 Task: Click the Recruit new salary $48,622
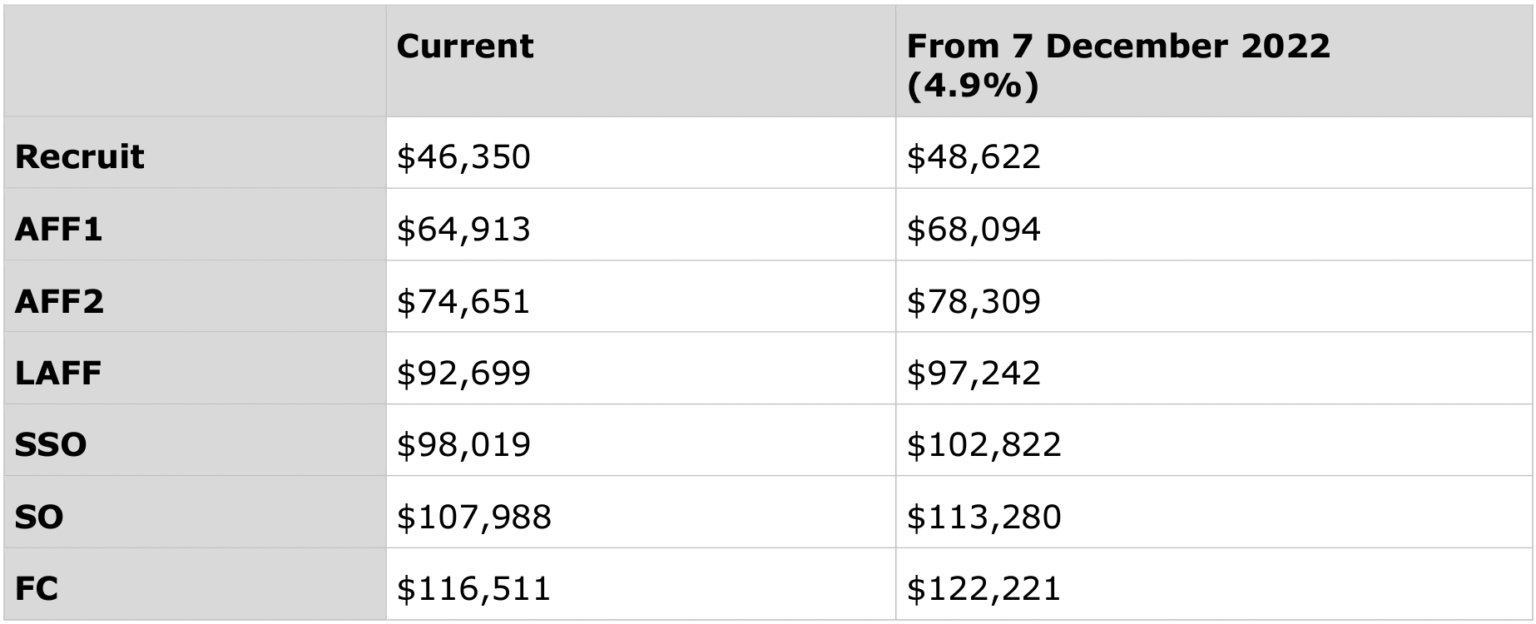973,157
